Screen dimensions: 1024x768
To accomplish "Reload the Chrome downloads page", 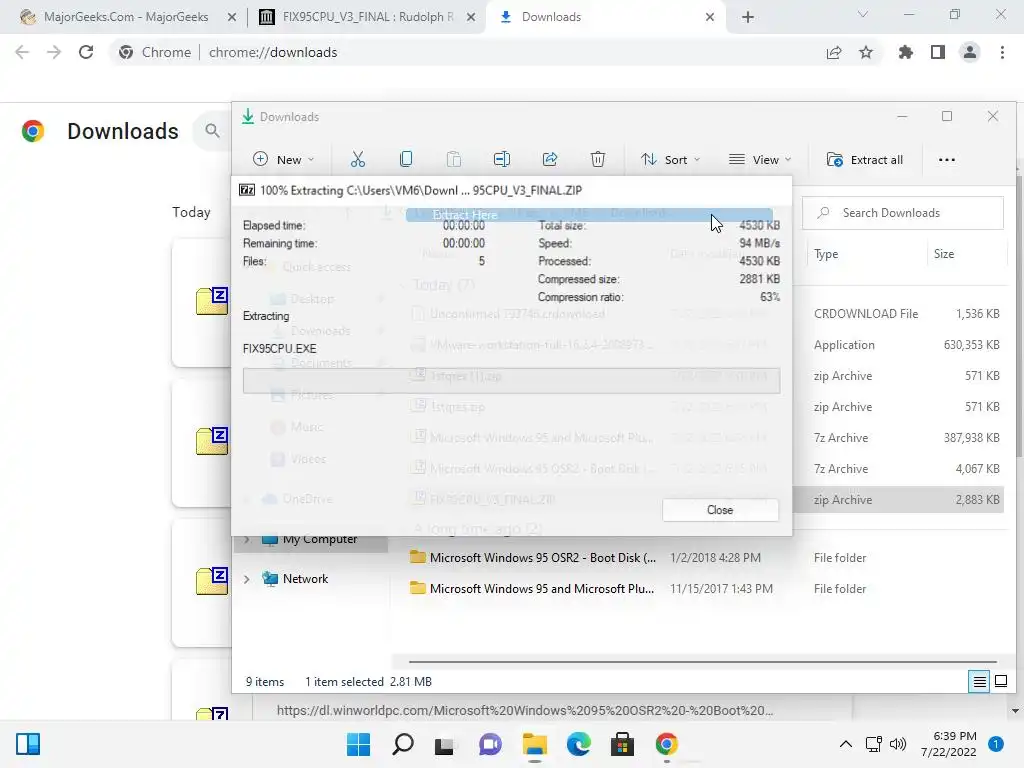I will [86, 52].
